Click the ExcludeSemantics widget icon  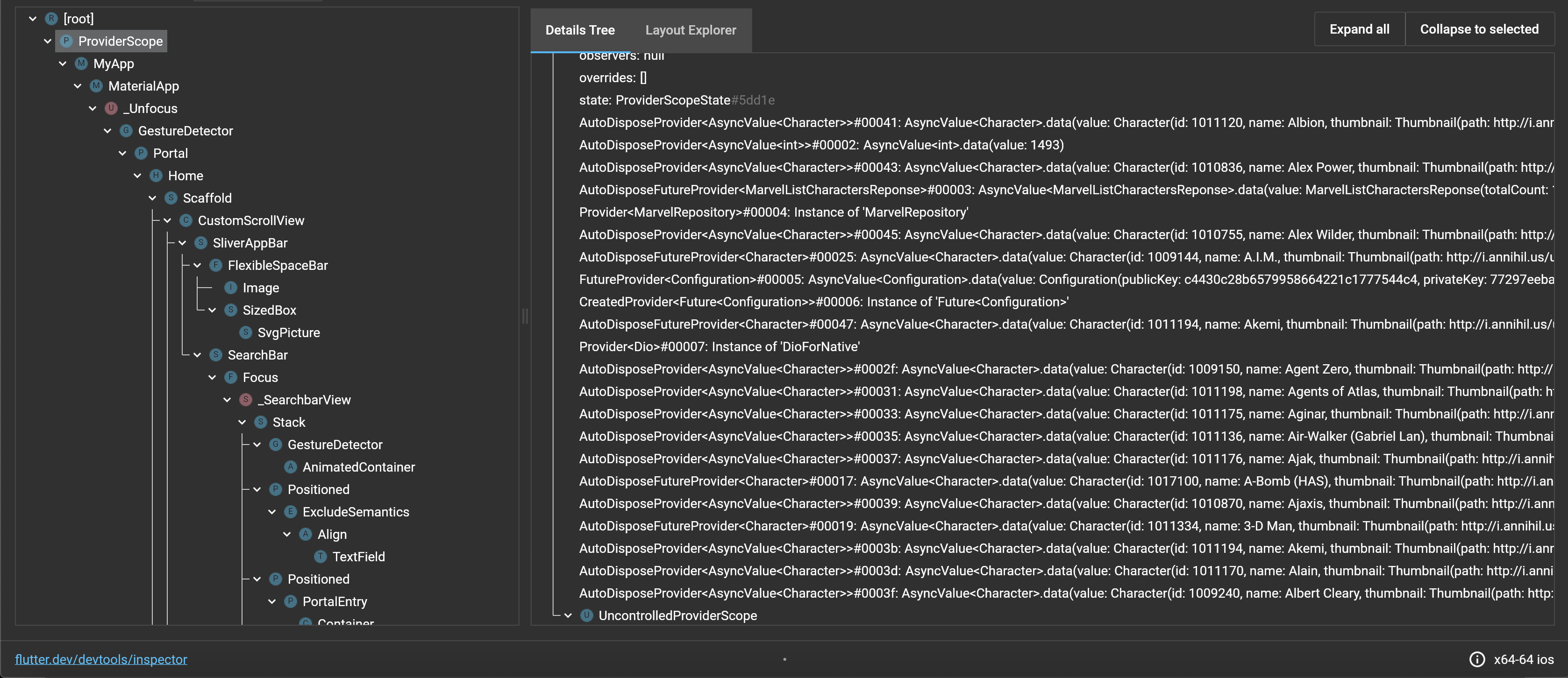pyautogui.click(x=290, y=512)
